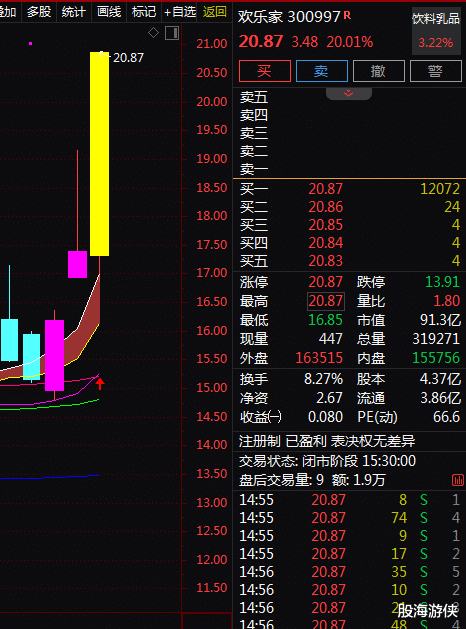Open the 饮料乳品 sector tag

[x=436, y=18]
